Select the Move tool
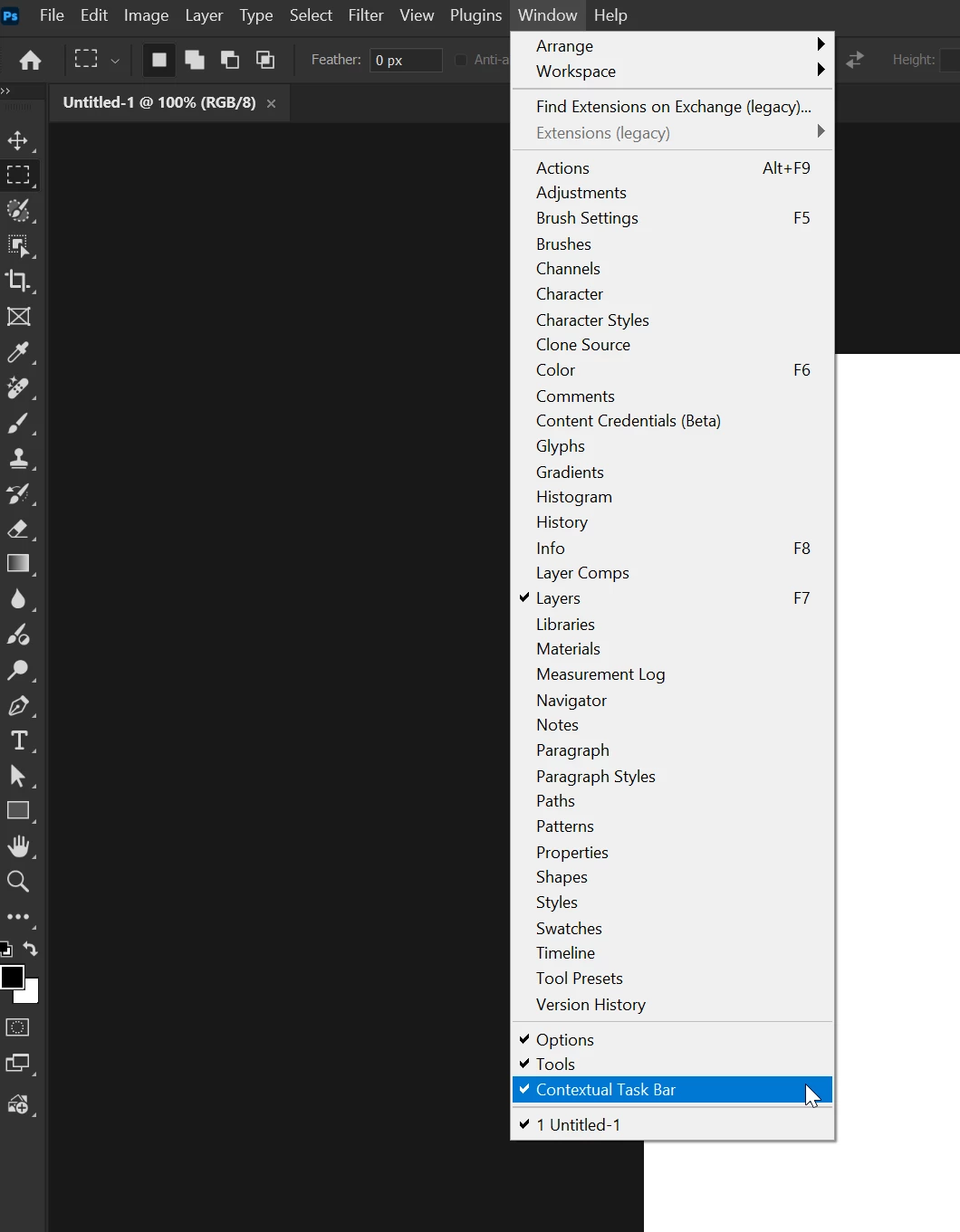The image size is (960, 1232). pyautogui.click(x=18, y=140)
